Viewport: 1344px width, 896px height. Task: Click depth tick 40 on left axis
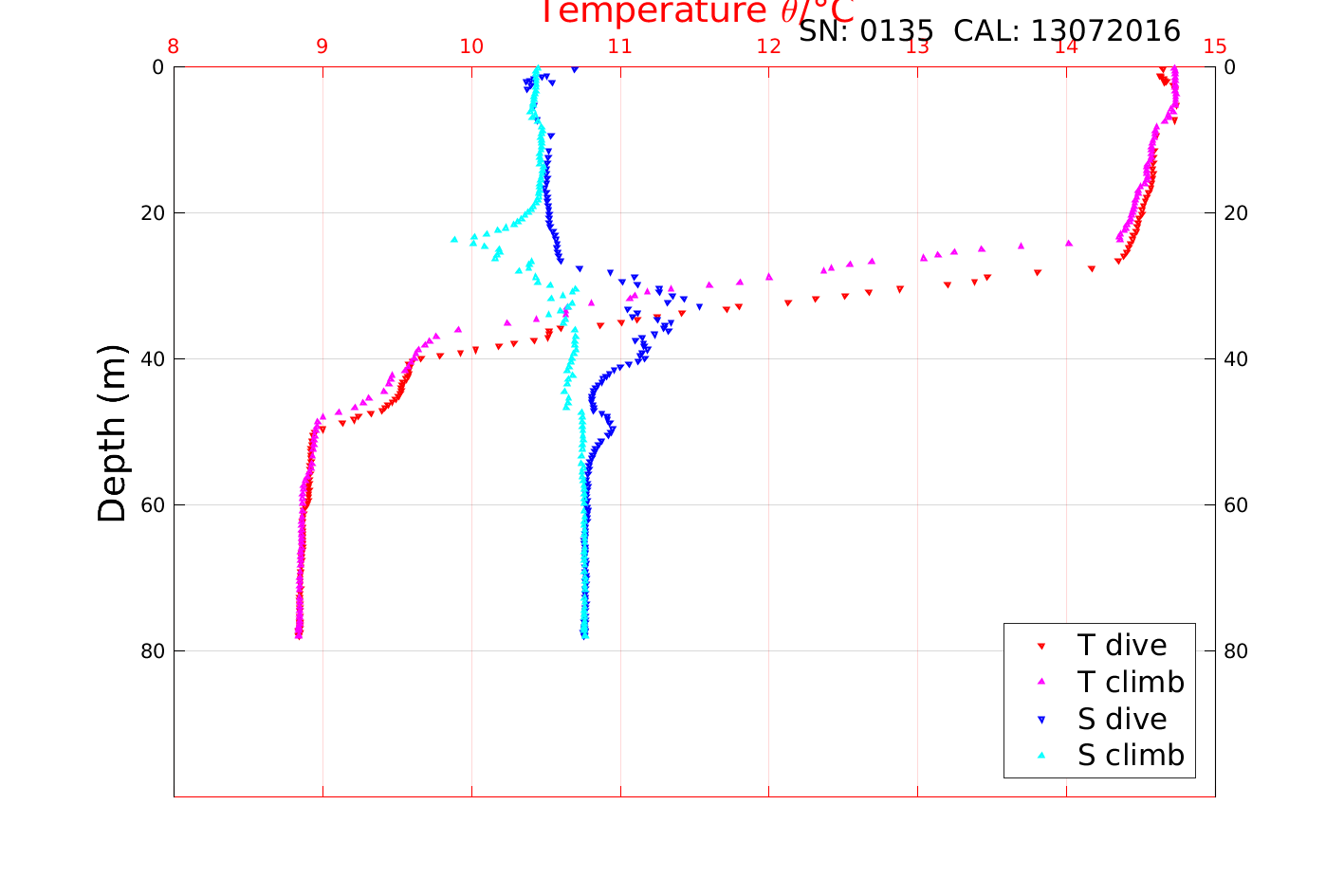[154, 359]
